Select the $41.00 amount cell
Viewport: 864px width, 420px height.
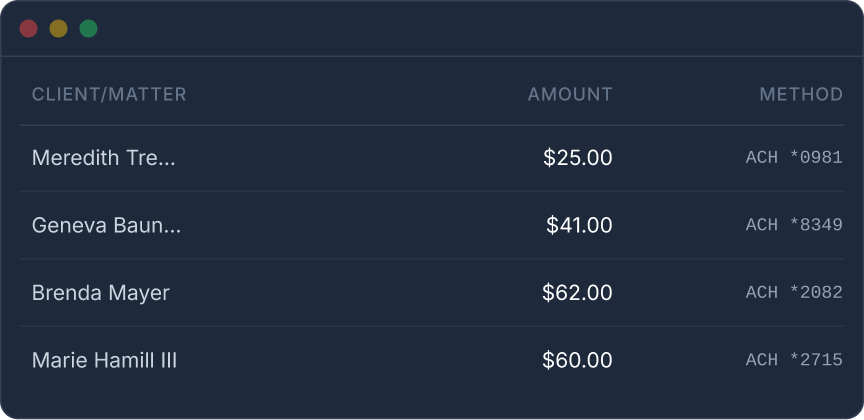(x=579, y=225)
